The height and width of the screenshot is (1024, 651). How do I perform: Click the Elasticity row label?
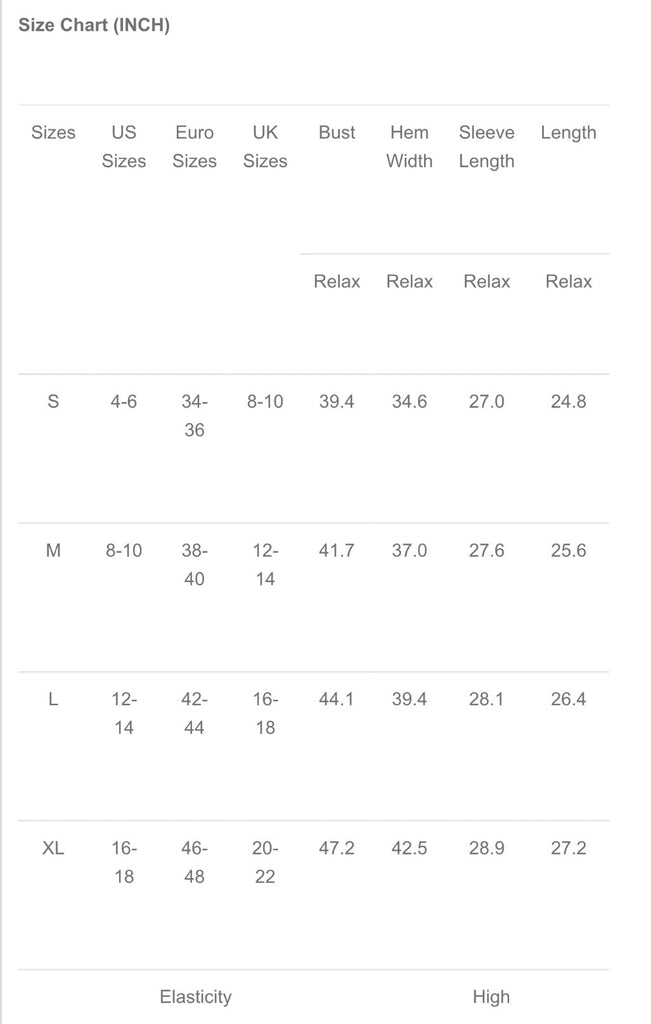(195, 997)
